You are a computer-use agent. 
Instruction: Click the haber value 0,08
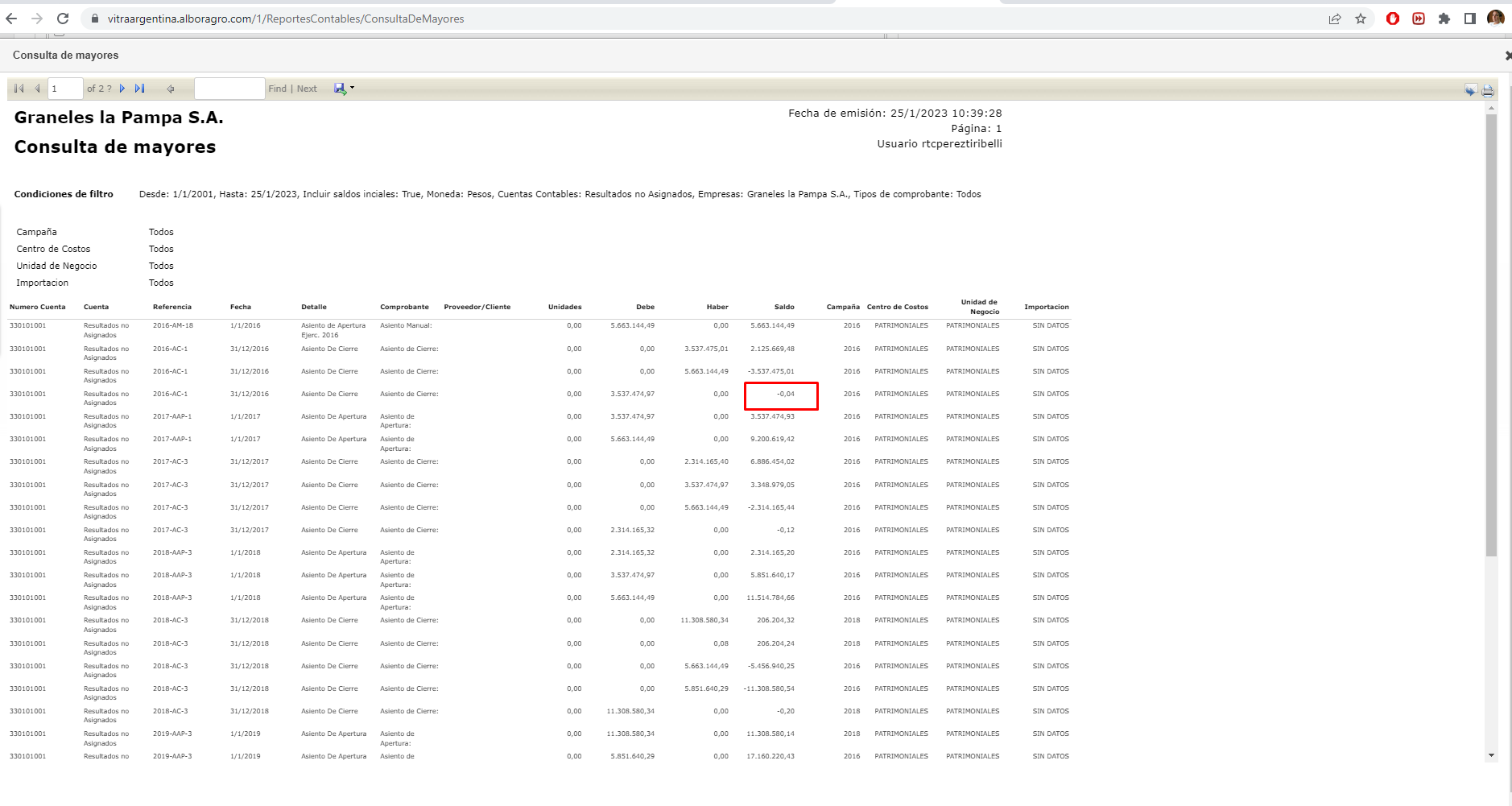(x=721, y=644)
